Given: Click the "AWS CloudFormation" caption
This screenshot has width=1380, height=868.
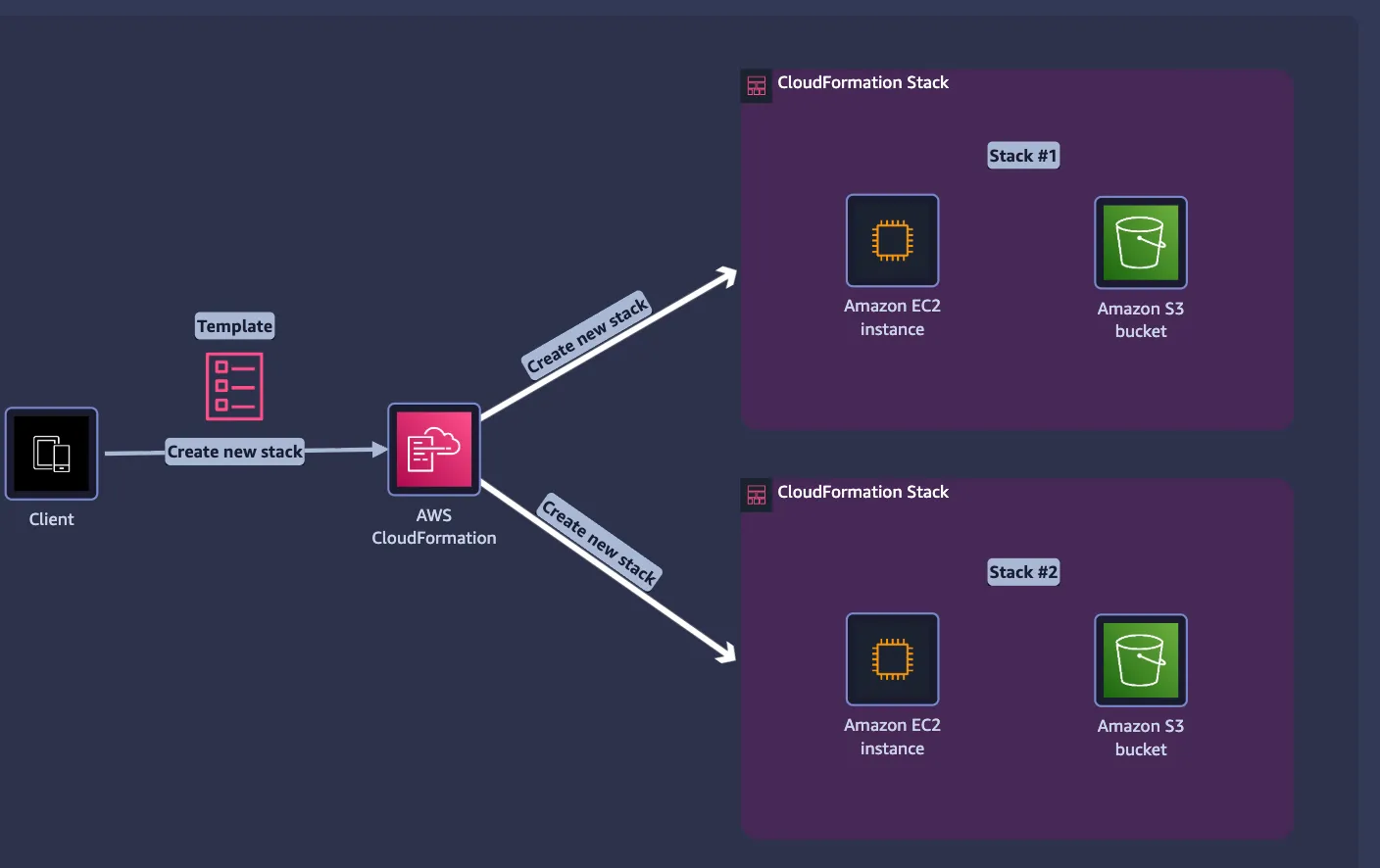Looking at the screenshot, I should tap(434, 526).
